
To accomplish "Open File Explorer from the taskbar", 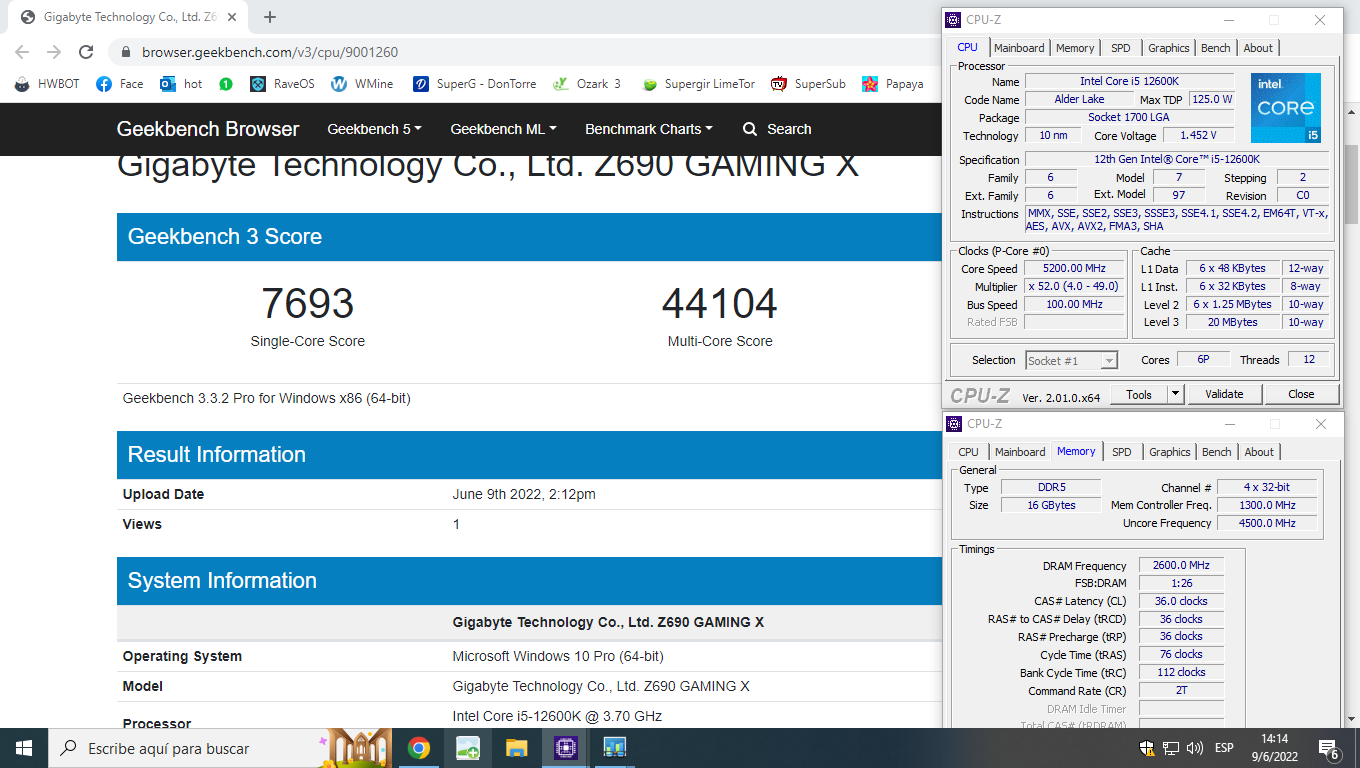I will pyautogui.click(x=517, y=748).
